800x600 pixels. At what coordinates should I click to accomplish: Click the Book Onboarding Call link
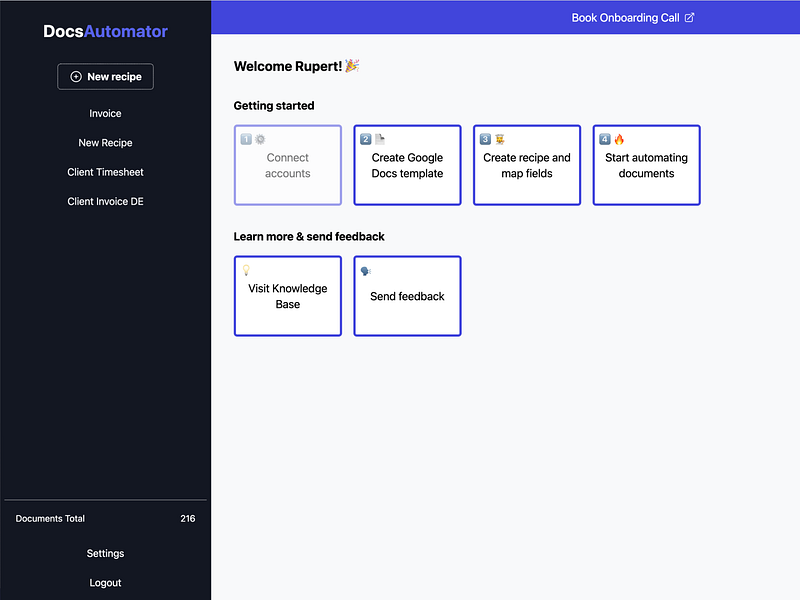point(633,18)
